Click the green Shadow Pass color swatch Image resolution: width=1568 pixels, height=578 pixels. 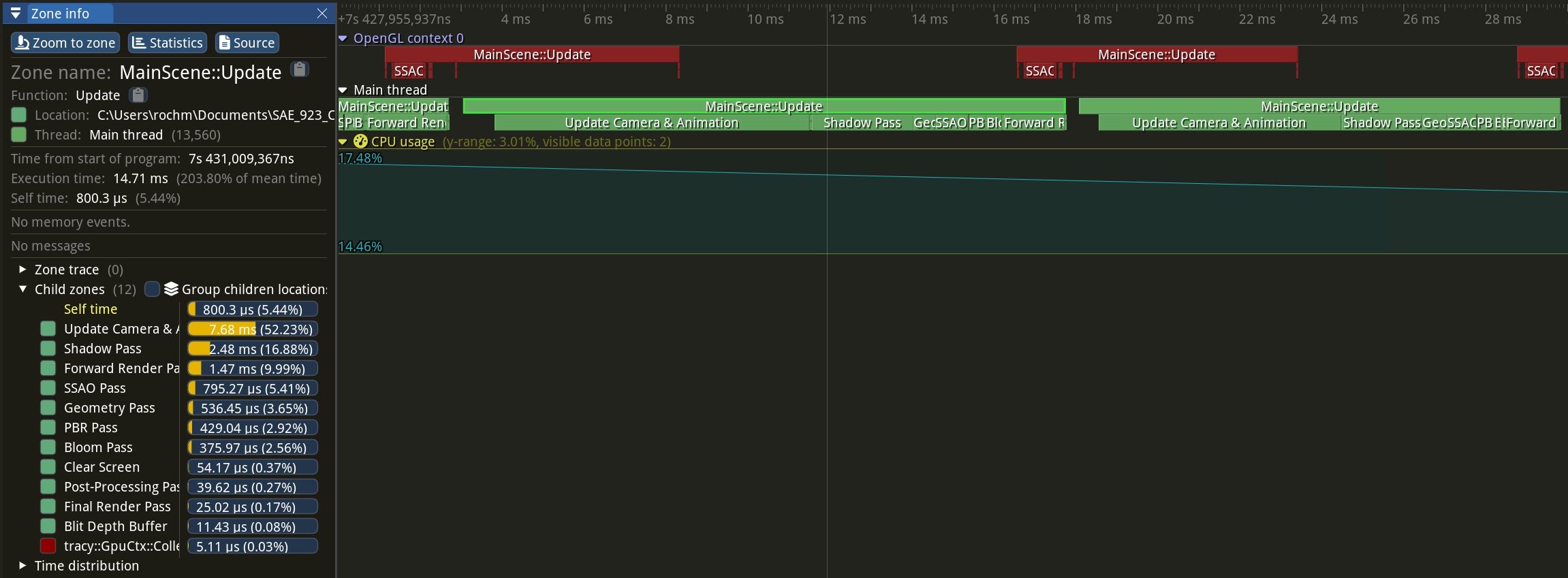pyautogui.click(x=48, y=349)
